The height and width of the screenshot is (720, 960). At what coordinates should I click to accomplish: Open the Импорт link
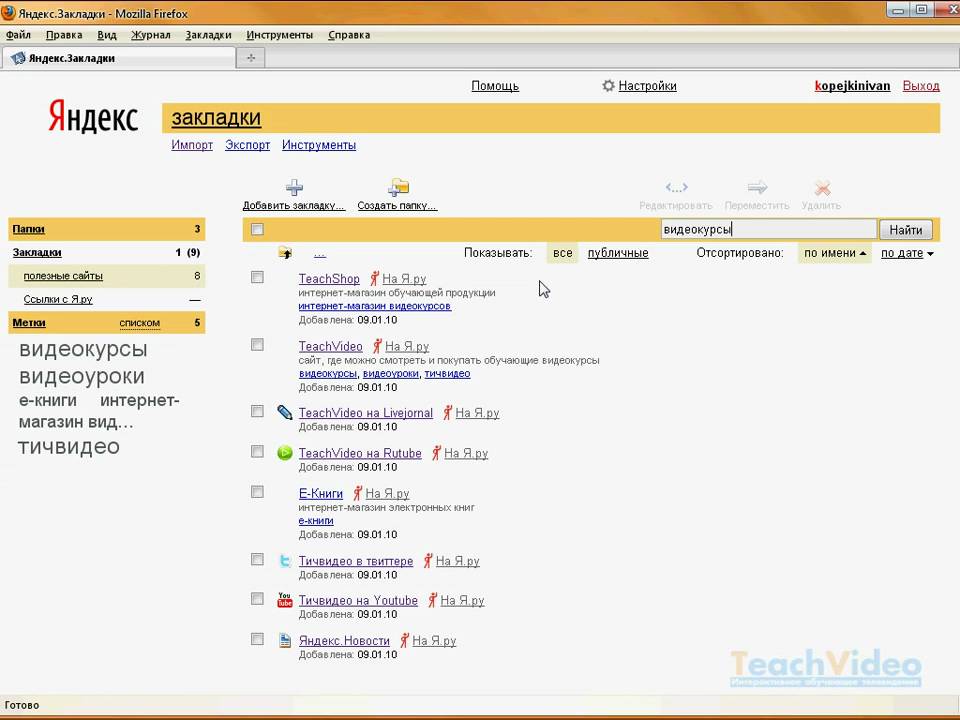coord(192,145)
